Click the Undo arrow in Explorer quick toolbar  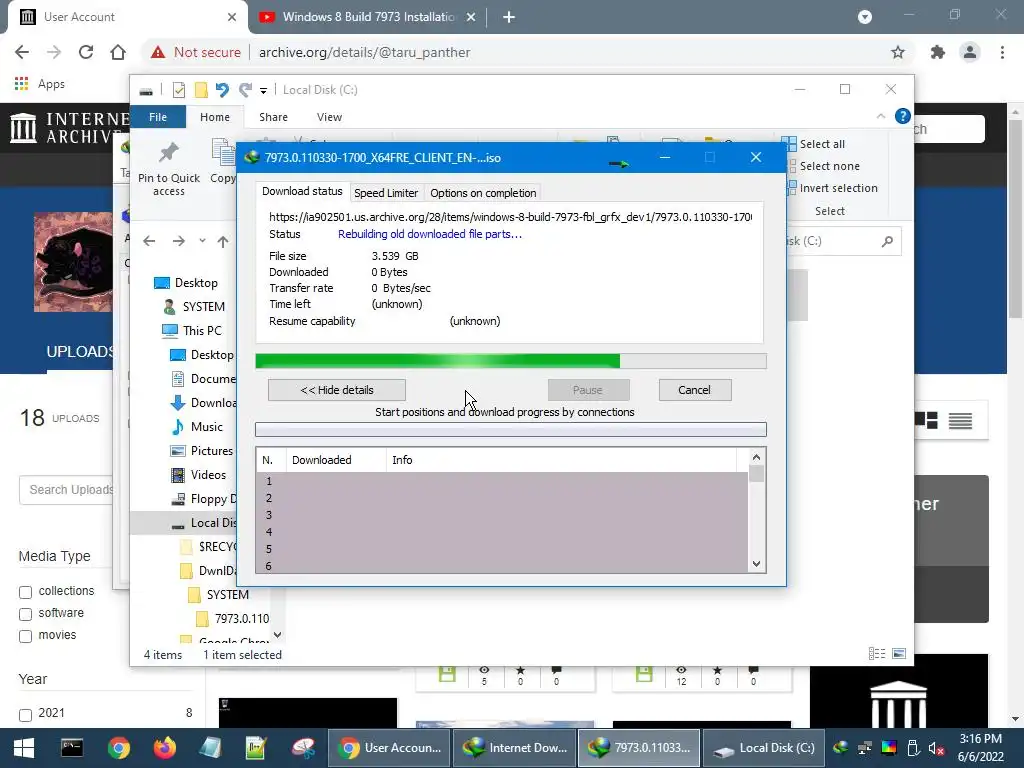click(222, 90)
